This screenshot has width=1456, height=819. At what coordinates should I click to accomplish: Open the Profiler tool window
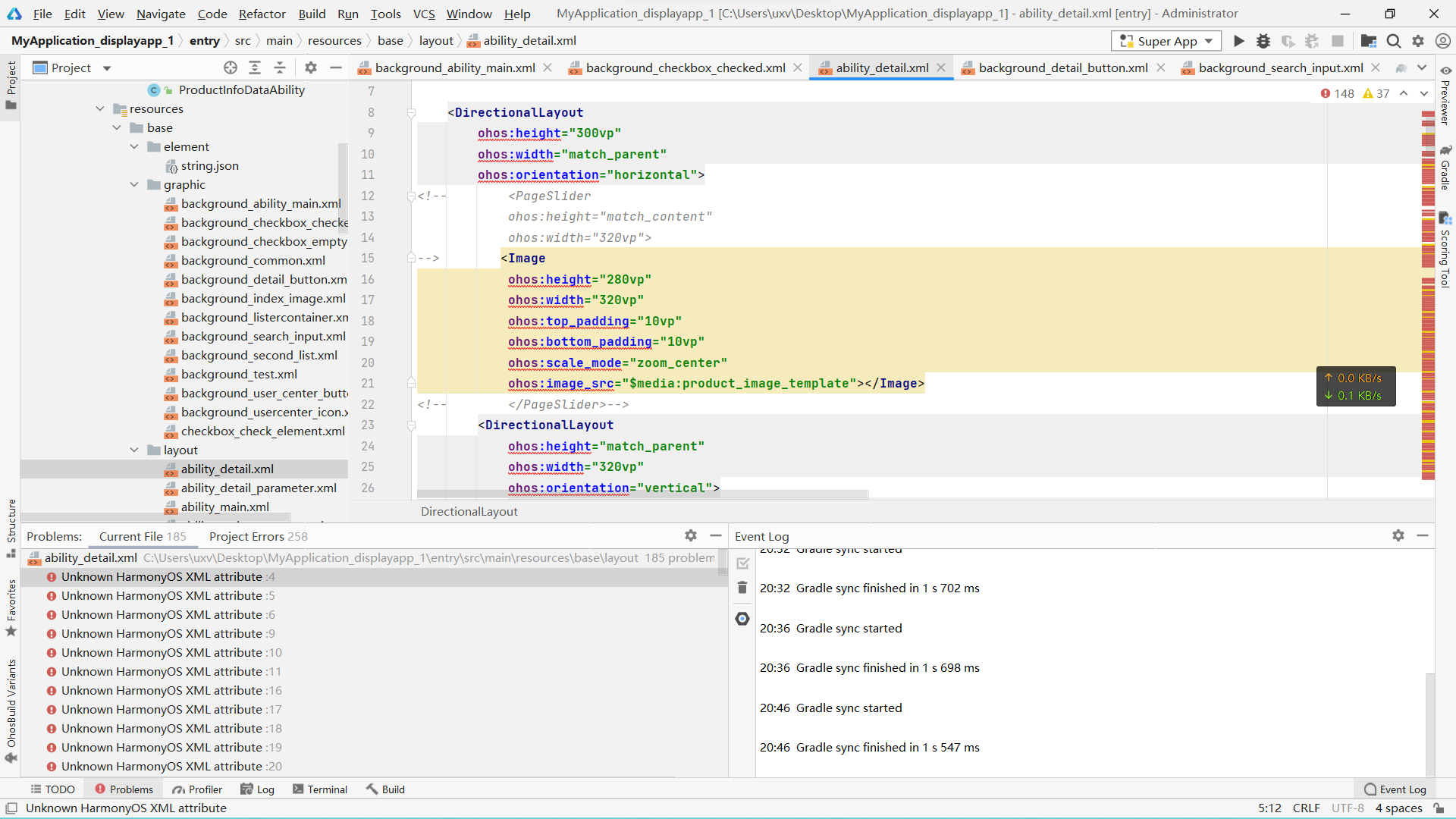(x=197, y=789)
